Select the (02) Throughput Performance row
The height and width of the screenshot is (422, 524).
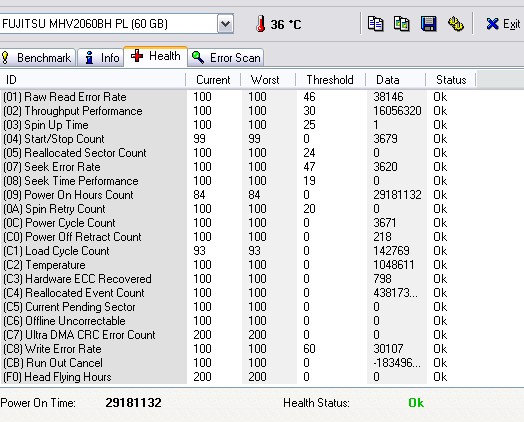tap(238, 111)
